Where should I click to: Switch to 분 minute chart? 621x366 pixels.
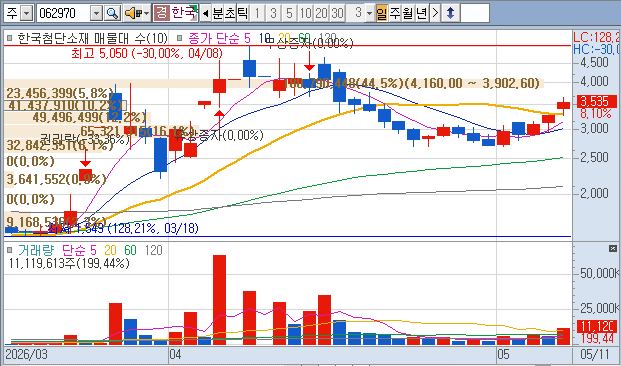point(218,13)
